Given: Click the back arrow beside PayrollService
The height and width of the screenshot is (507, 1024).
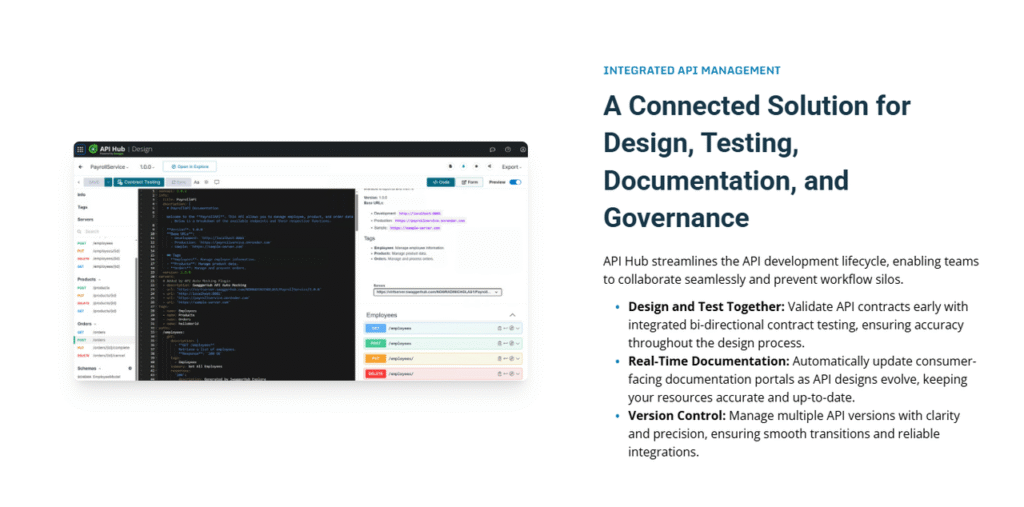Looking at the screenshot, I should coord(81,166).
